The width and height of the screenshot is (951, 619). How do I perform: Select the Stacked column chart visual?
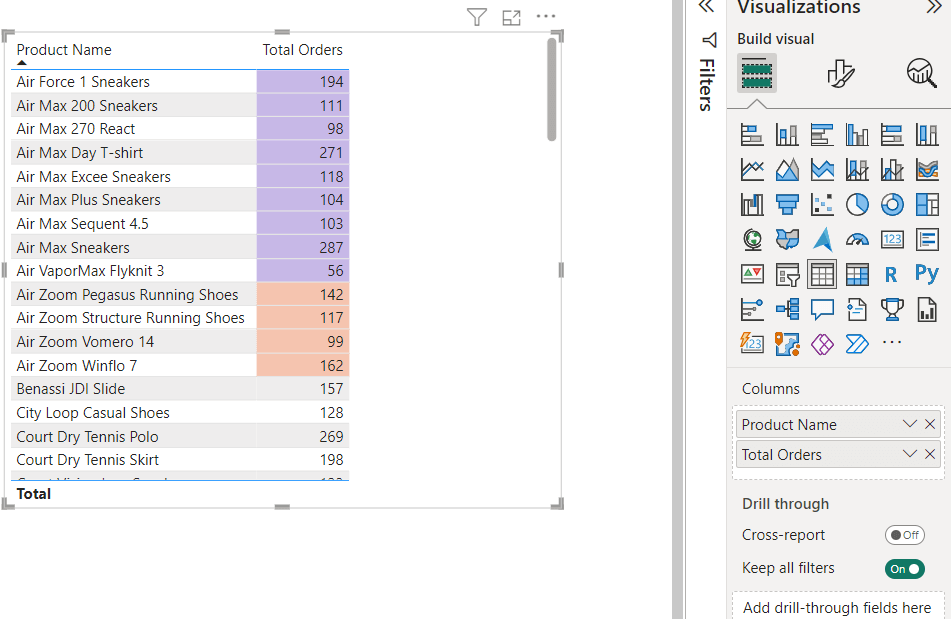[x=787, y=135]
